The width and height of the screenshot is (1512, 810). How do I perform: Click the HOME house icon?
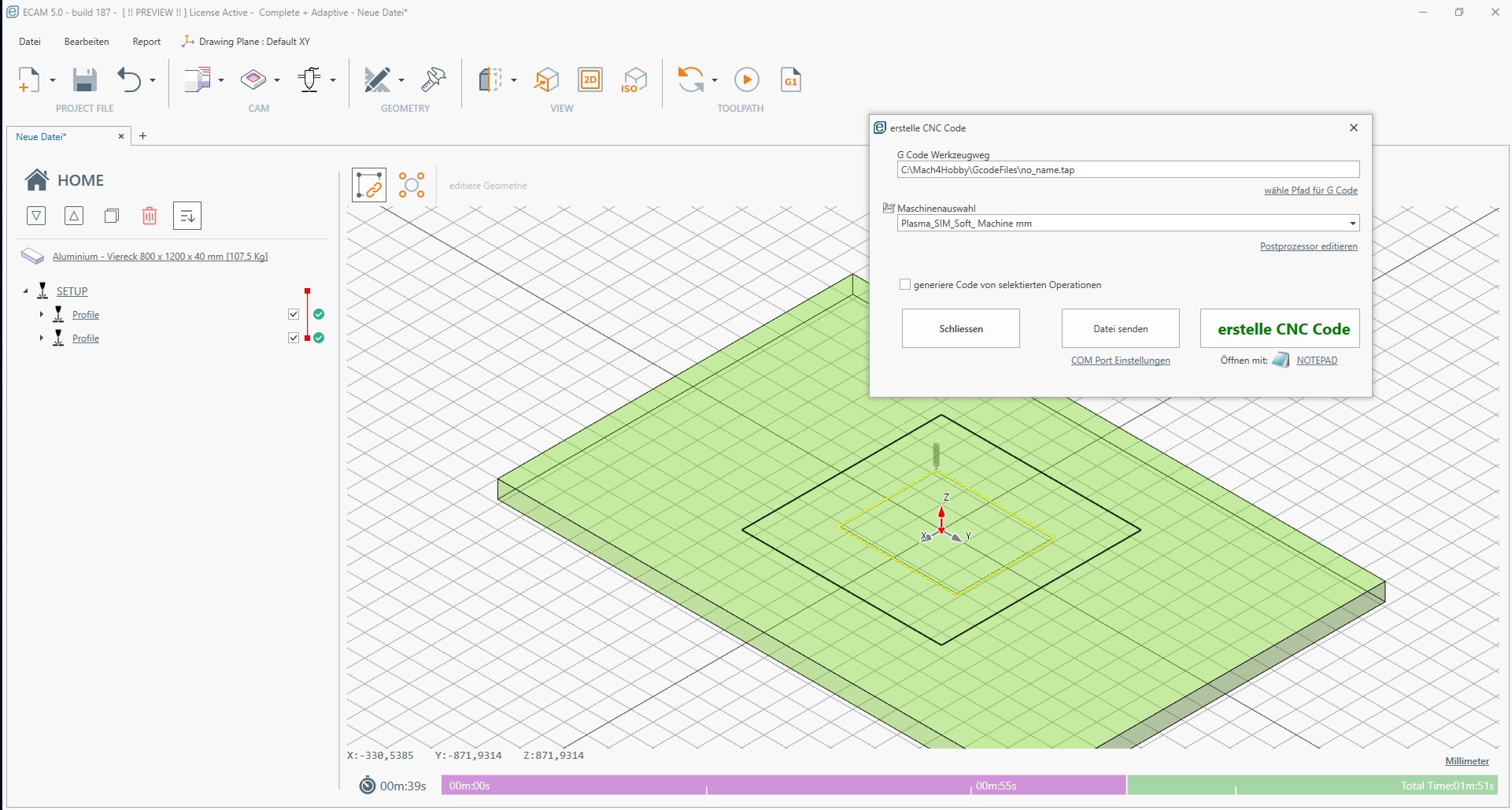36,180
